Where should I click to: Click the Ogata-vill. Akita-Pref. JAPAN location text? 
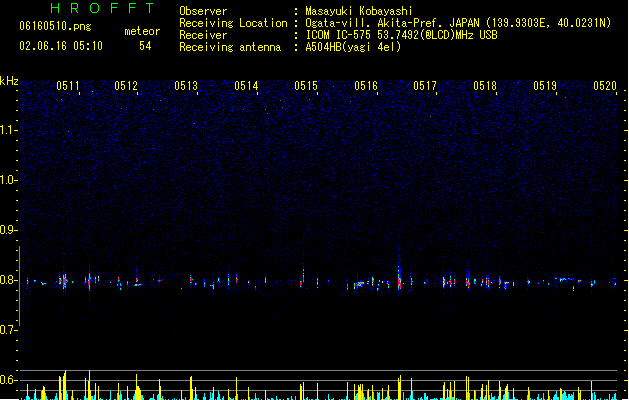click(458, 23)
